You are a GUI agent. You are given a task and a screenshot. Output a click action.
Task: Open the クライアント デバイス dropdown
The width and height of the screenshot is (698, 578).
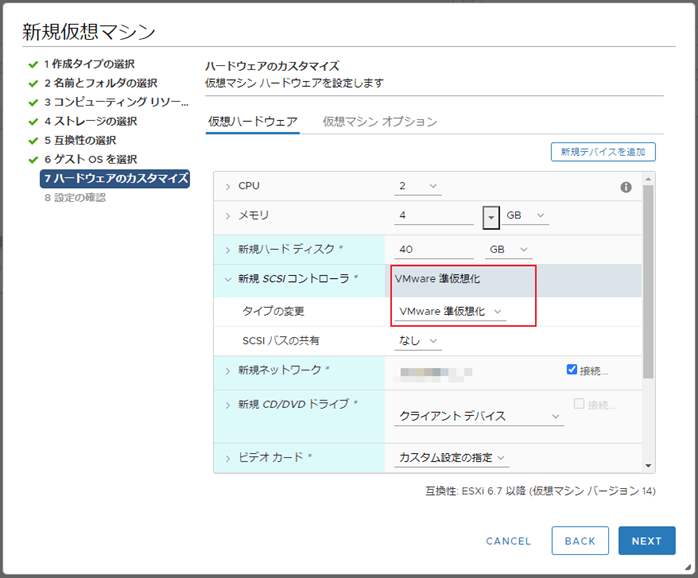click(479, 416)
